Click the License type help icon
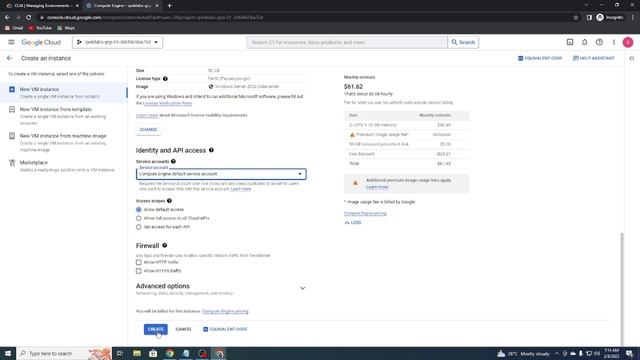 [165, 78]
